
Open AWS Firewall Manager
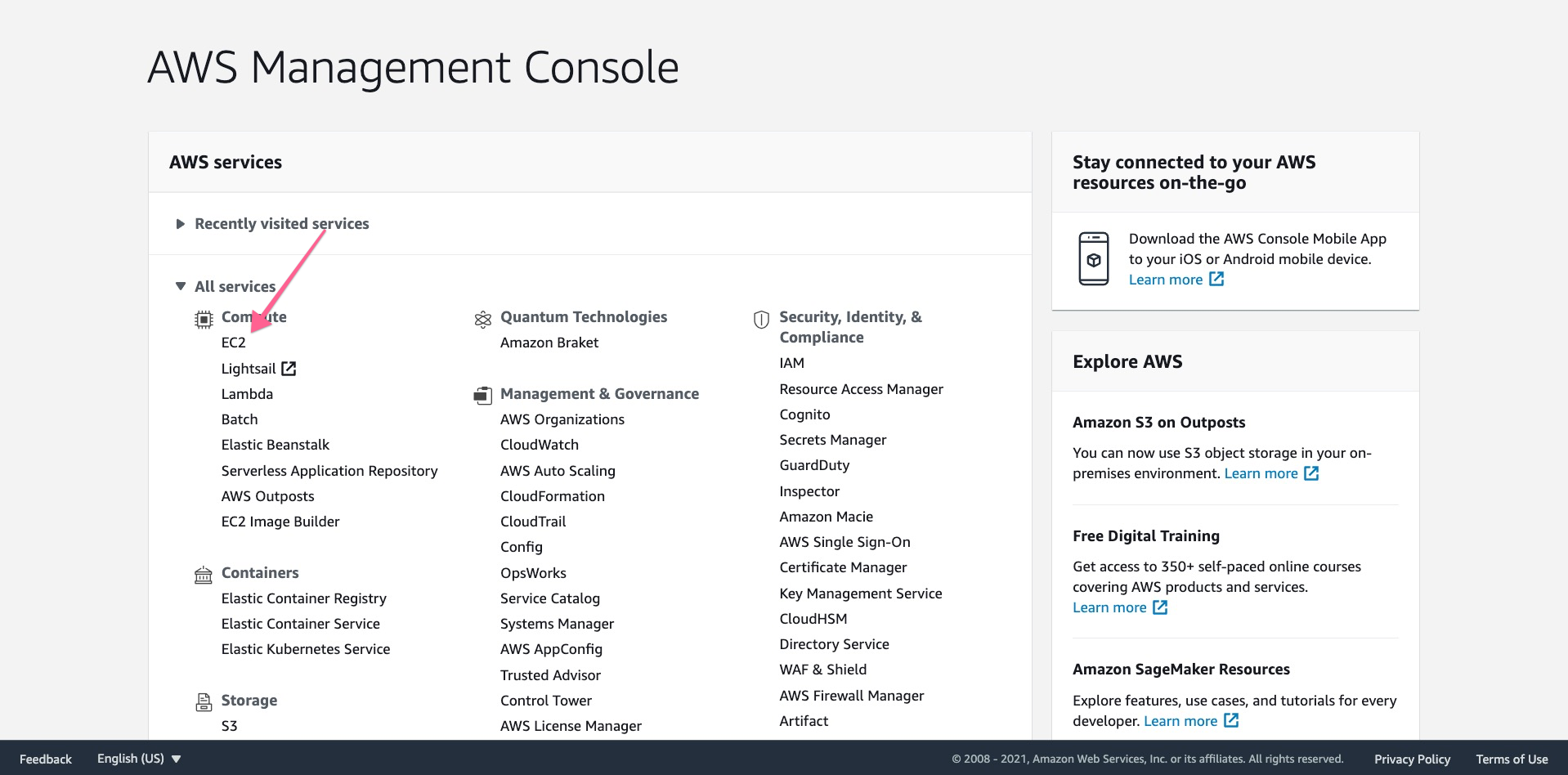852,696
